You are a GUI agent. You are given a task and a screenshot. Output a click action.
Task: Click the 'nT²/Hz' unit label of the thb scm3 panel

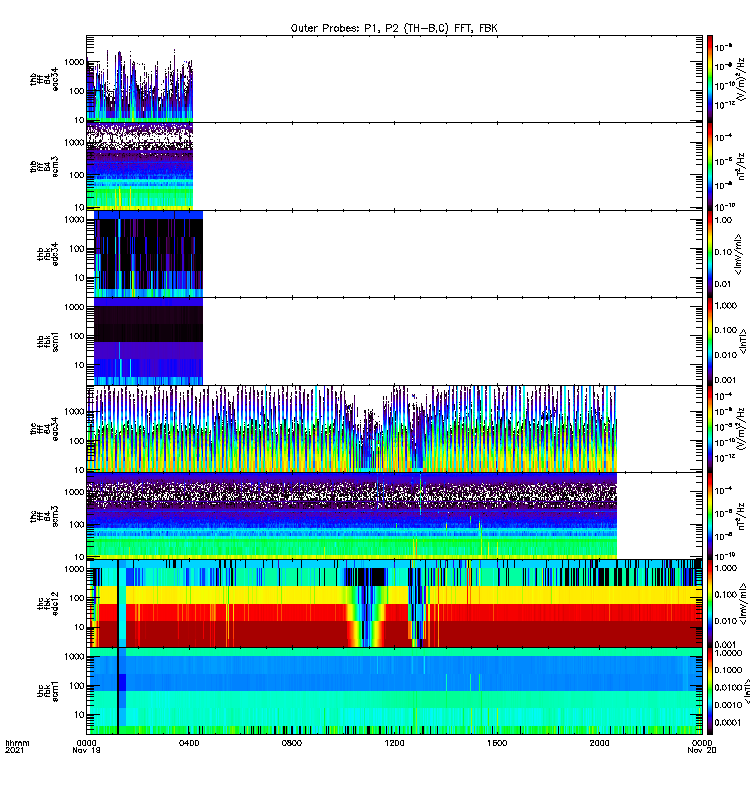click(741, 166)
